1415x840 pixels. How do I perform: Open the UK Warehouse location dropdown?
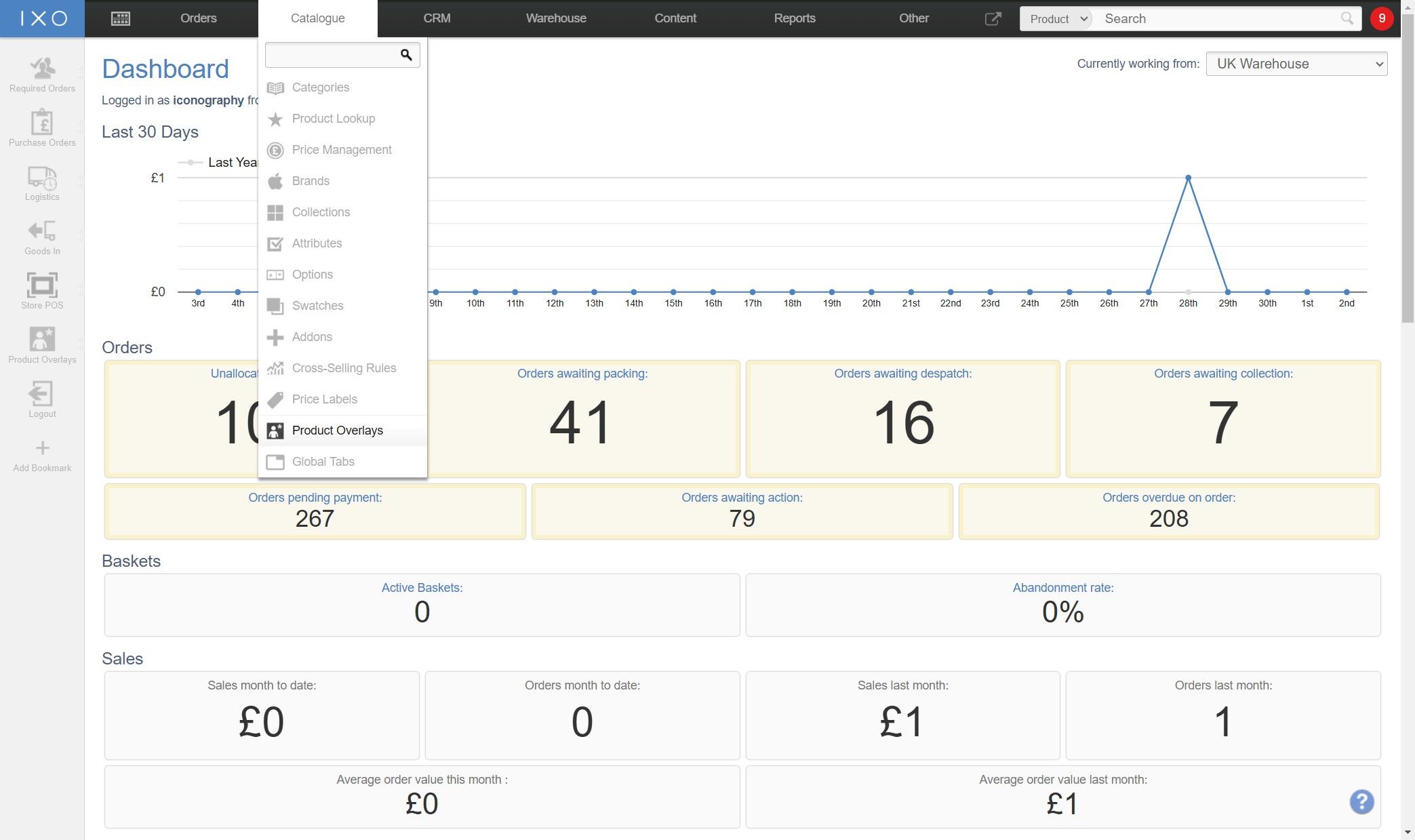(x=1296, y=64)
